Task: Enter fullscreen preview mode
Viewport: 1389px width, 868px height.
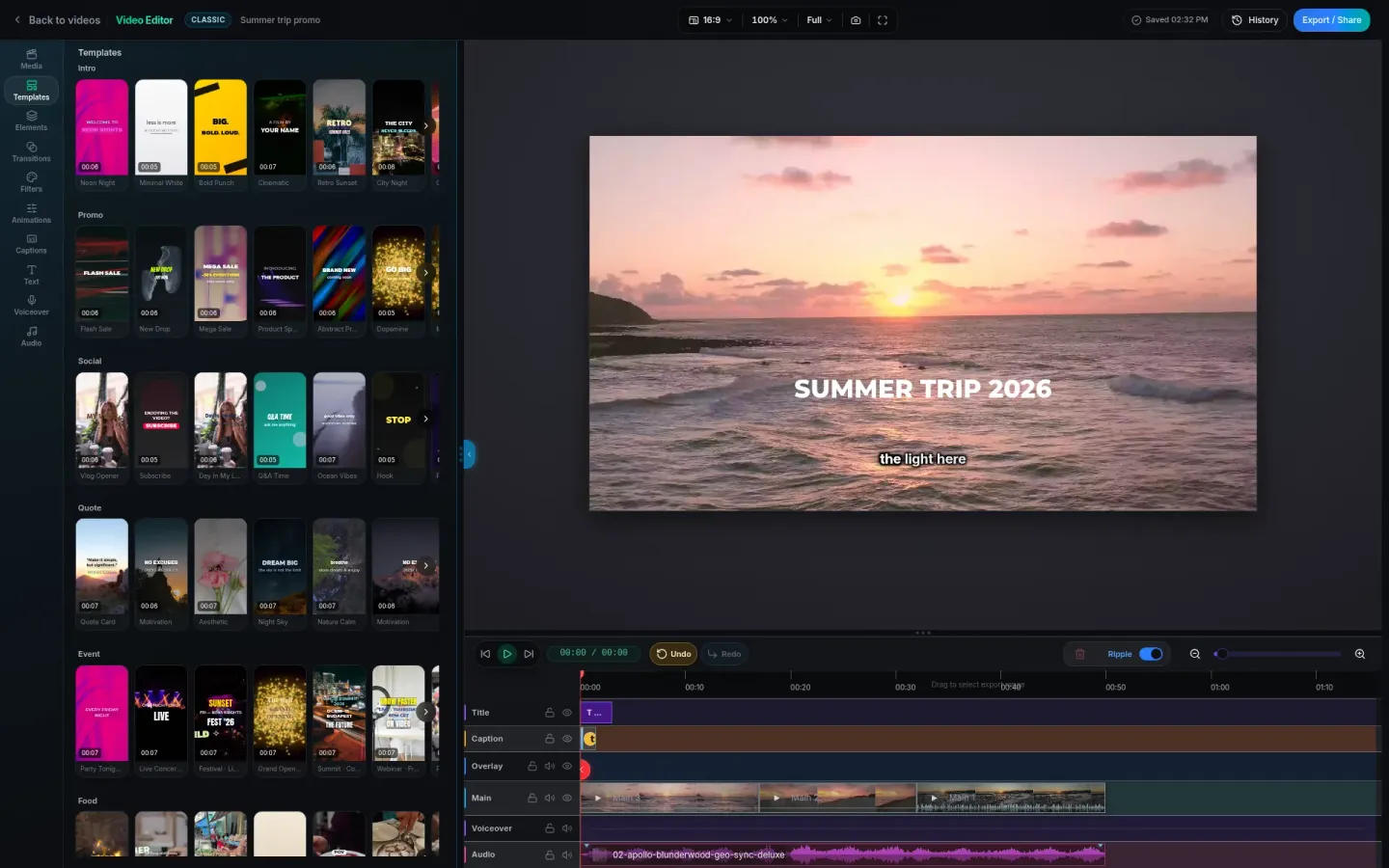Action: (883, 20)
